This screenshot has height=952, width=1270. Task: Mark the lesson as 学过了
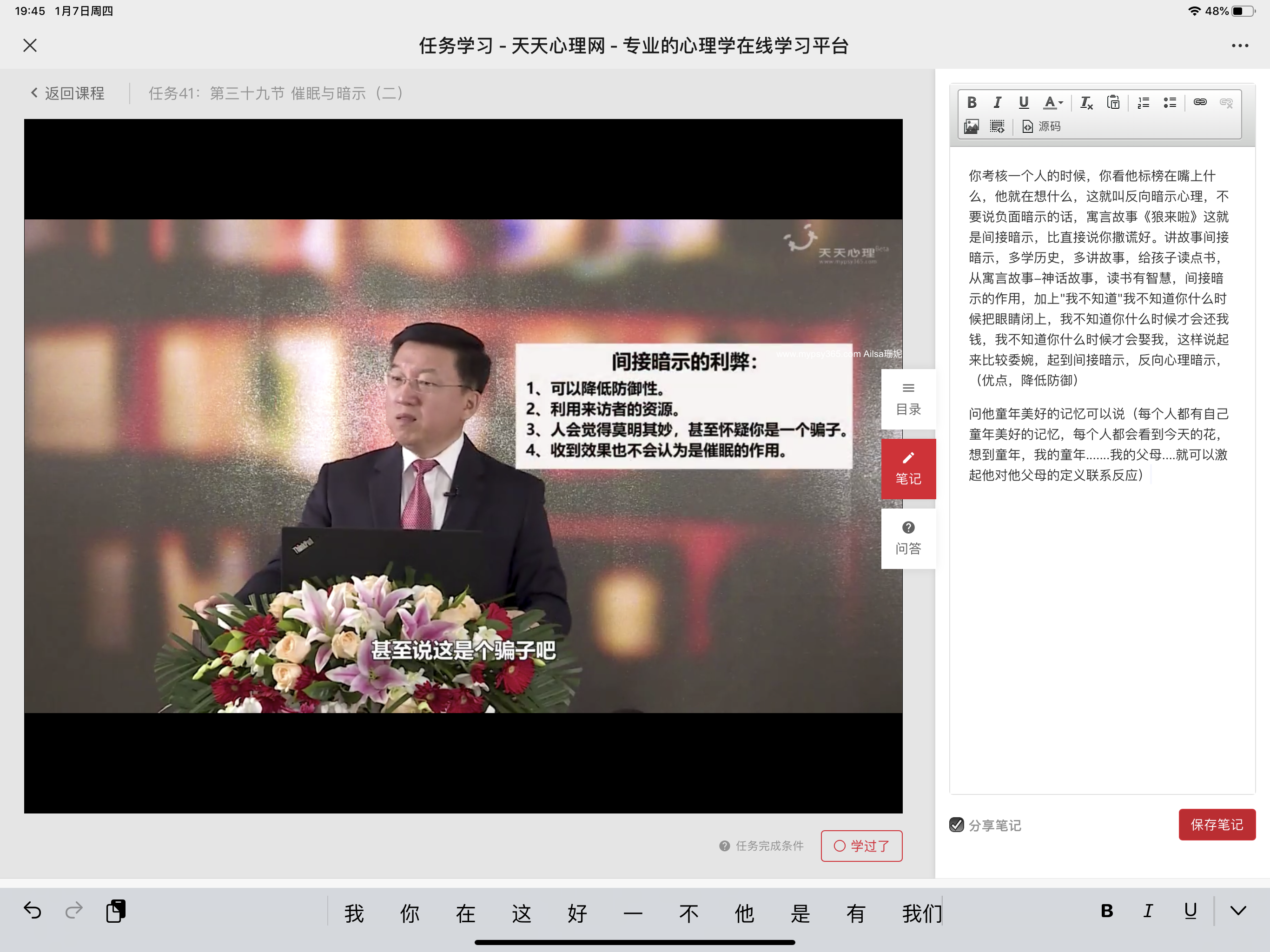pyautogui.click(x=861, y=846)
